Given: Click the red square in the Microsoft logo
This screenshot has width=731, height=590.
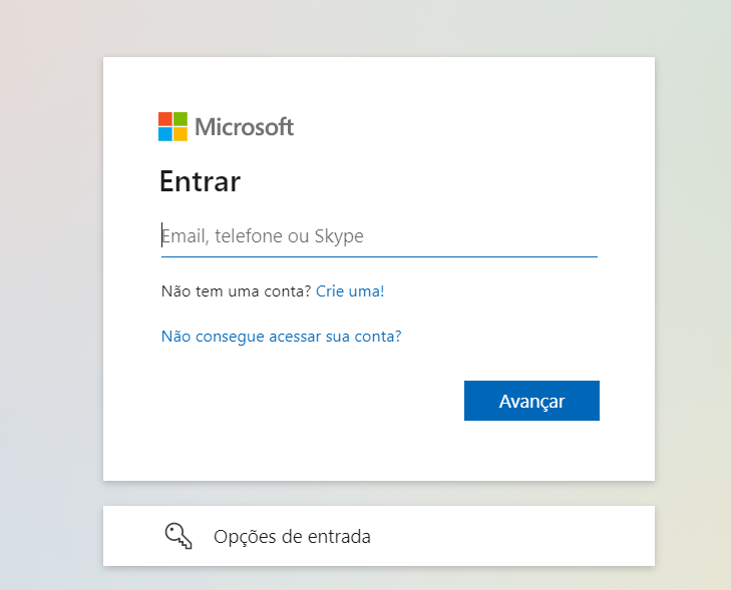Looking at the screenshot, I should pyautogui.click(x=165, y=119).
